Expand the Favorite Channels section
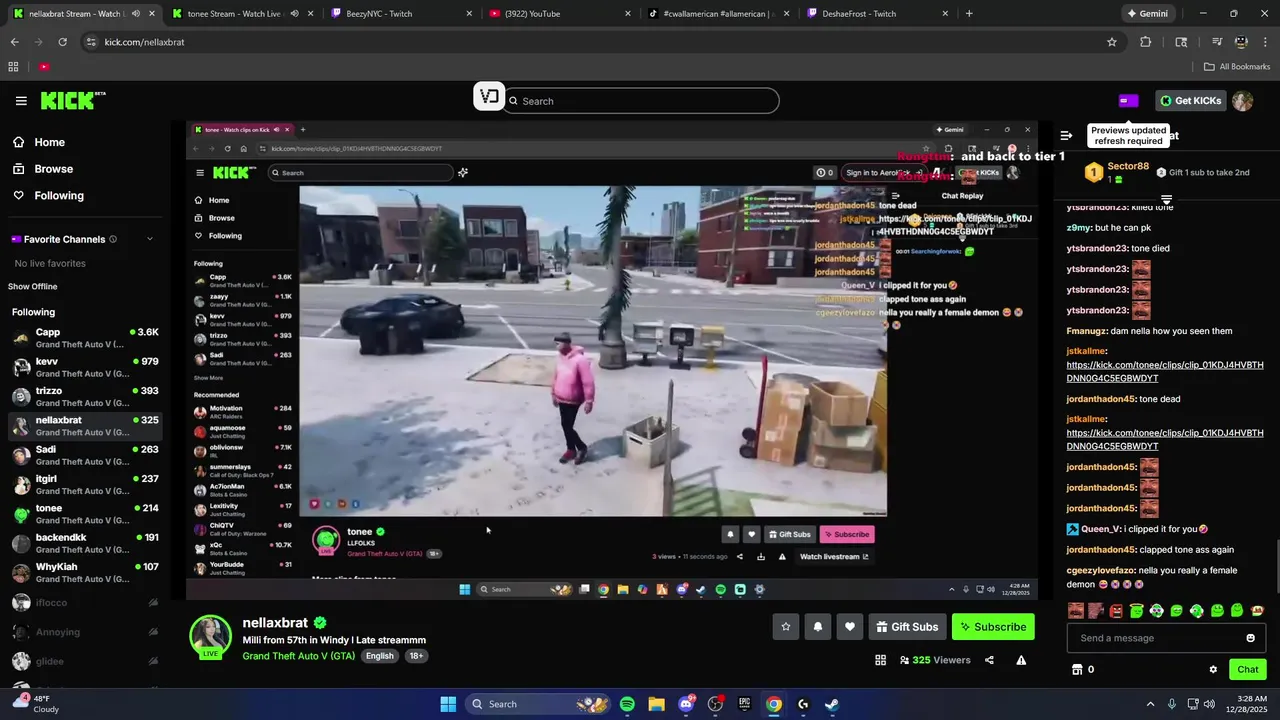Screen dimensions: 1280x720 [150, 239]
